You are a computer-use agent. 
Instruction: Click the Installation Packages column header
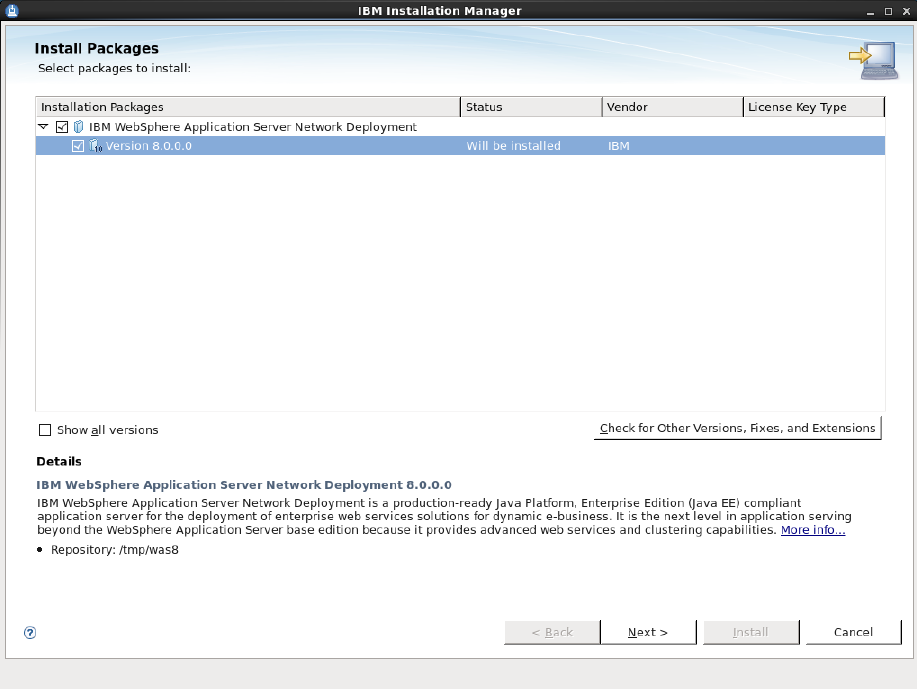tap(248, 107)
